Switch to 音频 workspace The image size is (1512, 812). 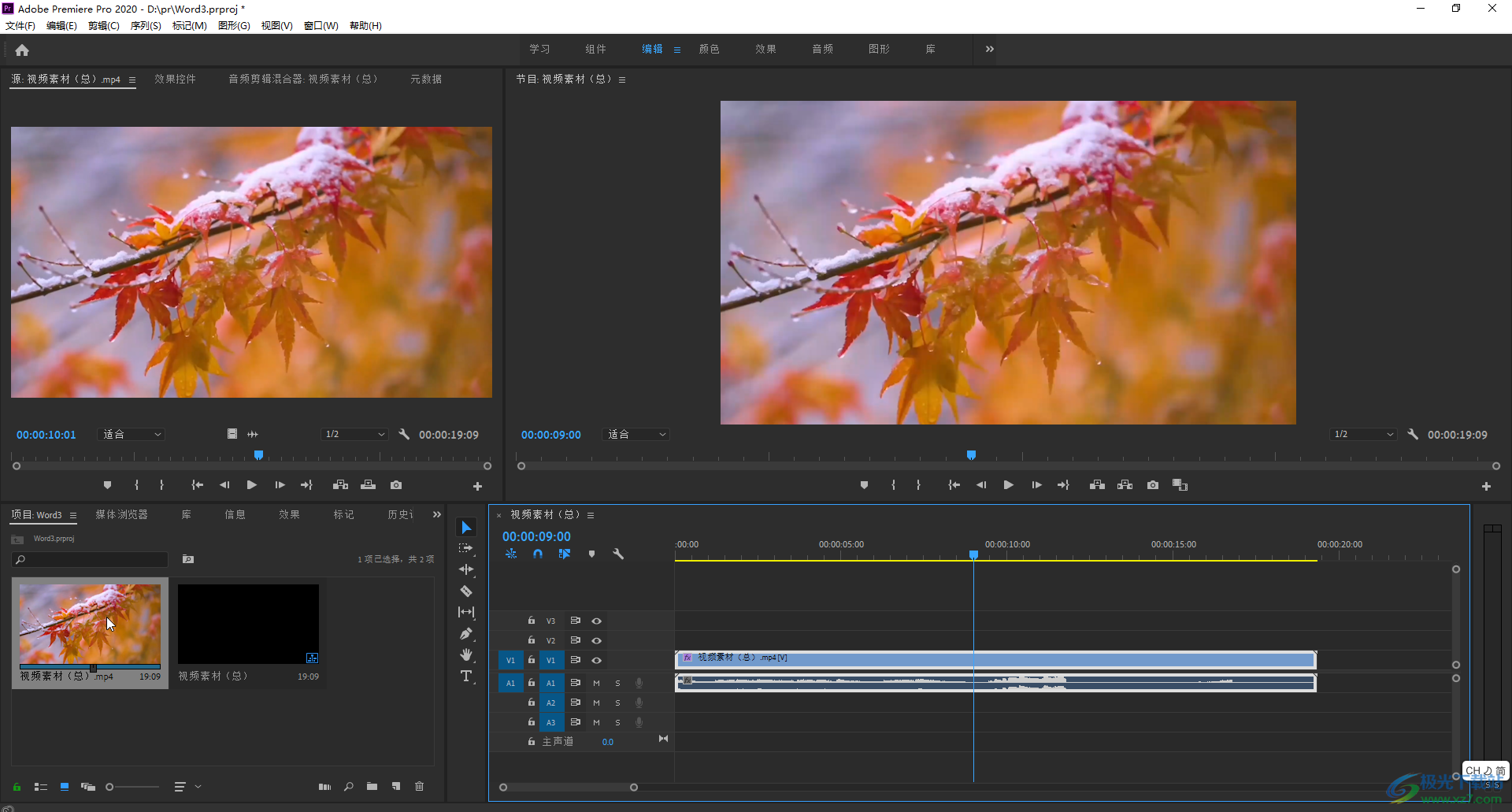[x=823, y=49]
